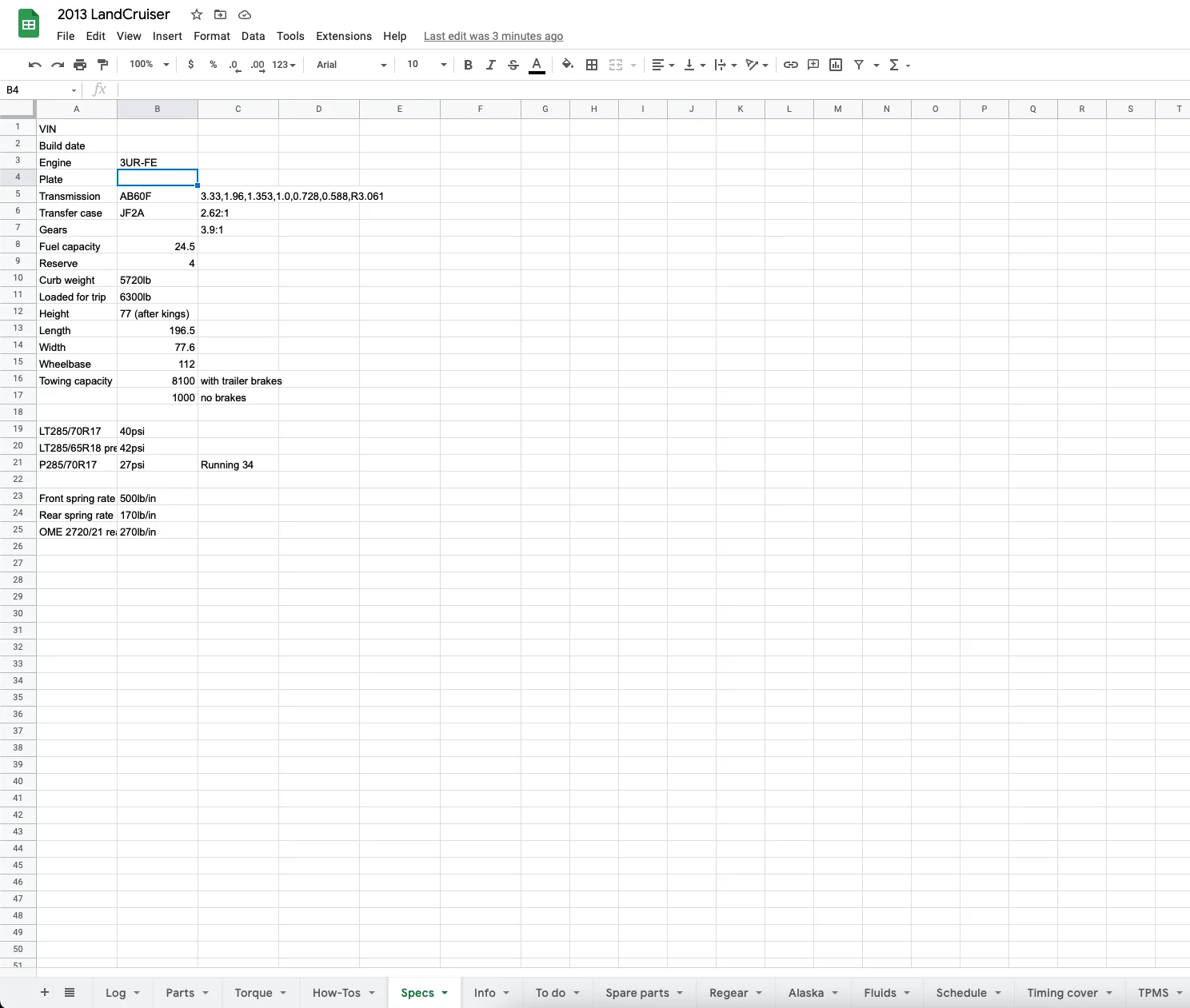The width and height of the screenshot is (1190, 1008).
Task: Click the formula bar input
Action: [652, 90]
